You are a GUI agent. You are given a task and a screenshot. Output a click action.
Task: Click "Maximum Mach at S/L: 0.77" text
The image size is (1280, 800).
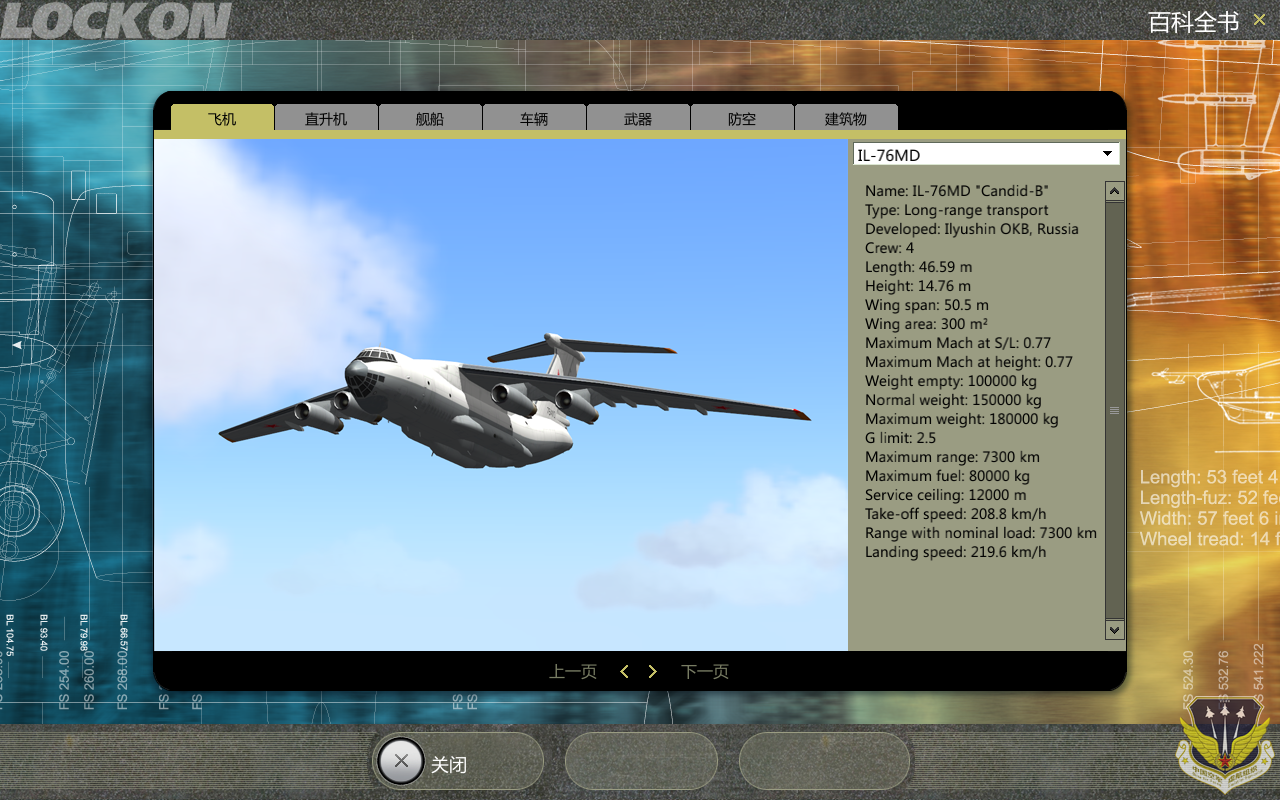pyautogui.click(x=958, y=343)
